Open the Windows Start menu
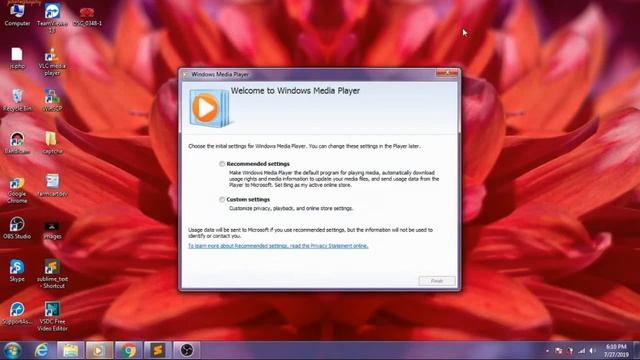 click(x=12, y=350)
